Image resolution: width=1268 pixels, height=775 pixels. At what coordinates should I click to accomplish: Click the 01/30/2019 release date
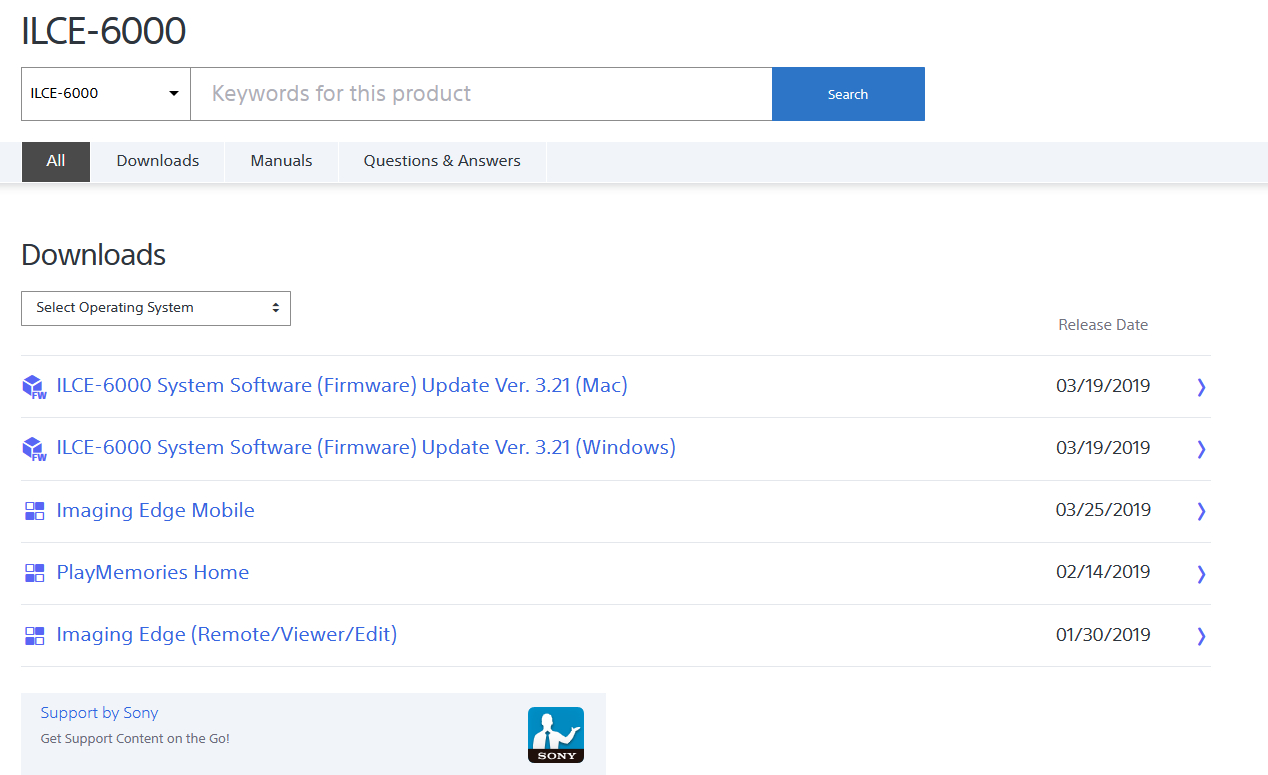[1103, 635]
